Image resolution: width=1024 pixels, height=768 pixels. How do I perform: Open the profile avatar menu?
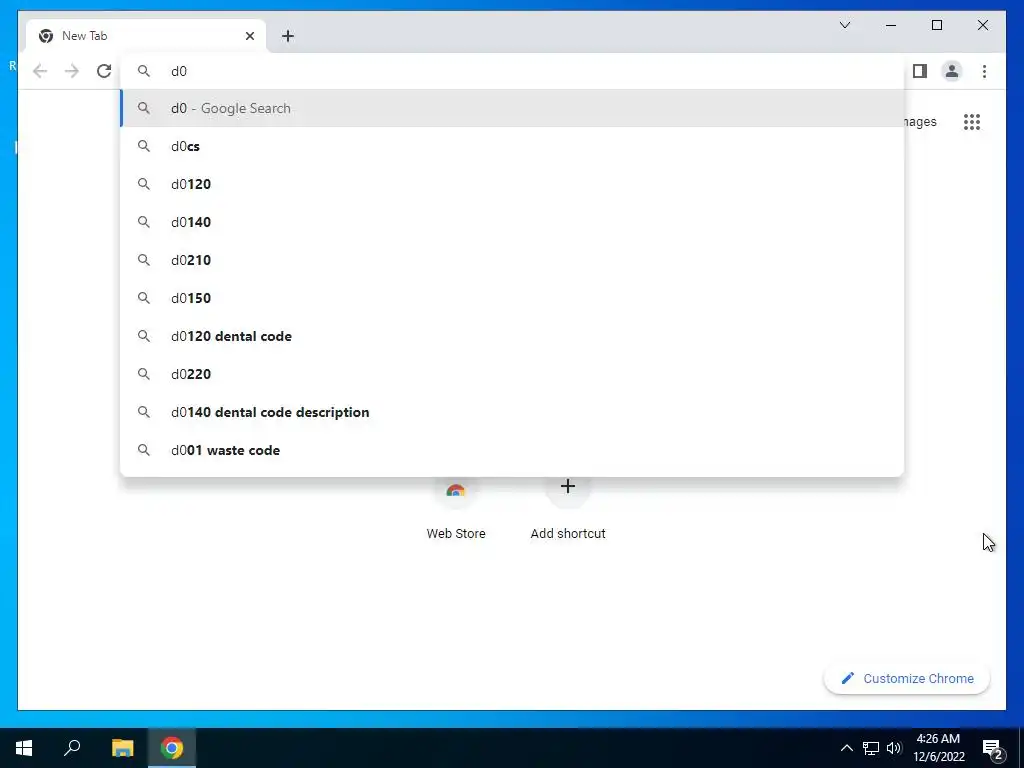952,71
